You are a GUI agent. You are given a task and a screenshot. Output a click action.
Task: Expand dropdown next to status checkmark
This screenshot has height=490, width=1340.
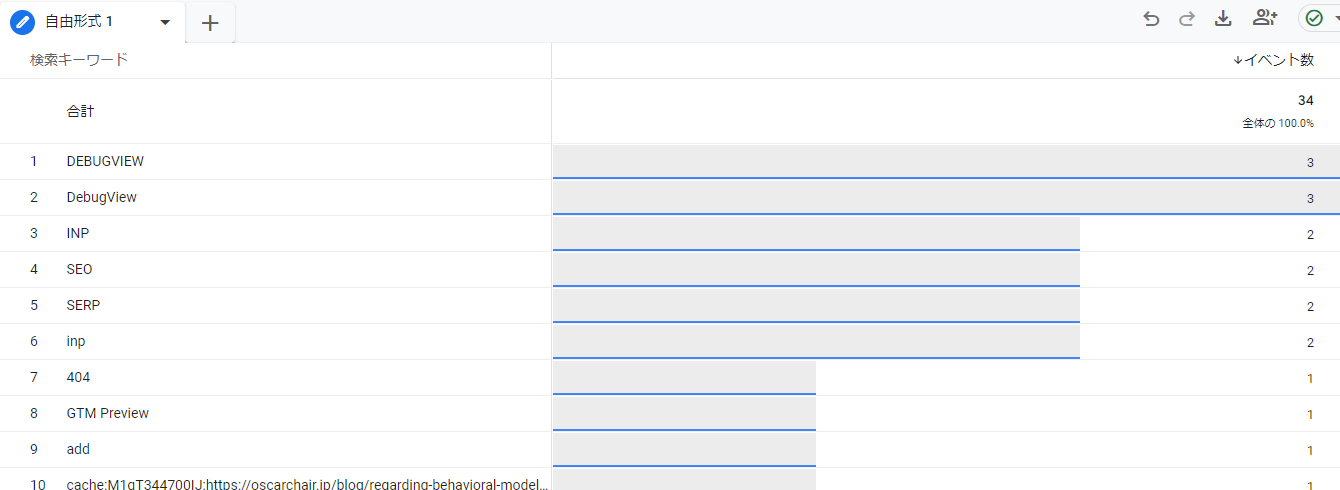(x=1335, y=18)
